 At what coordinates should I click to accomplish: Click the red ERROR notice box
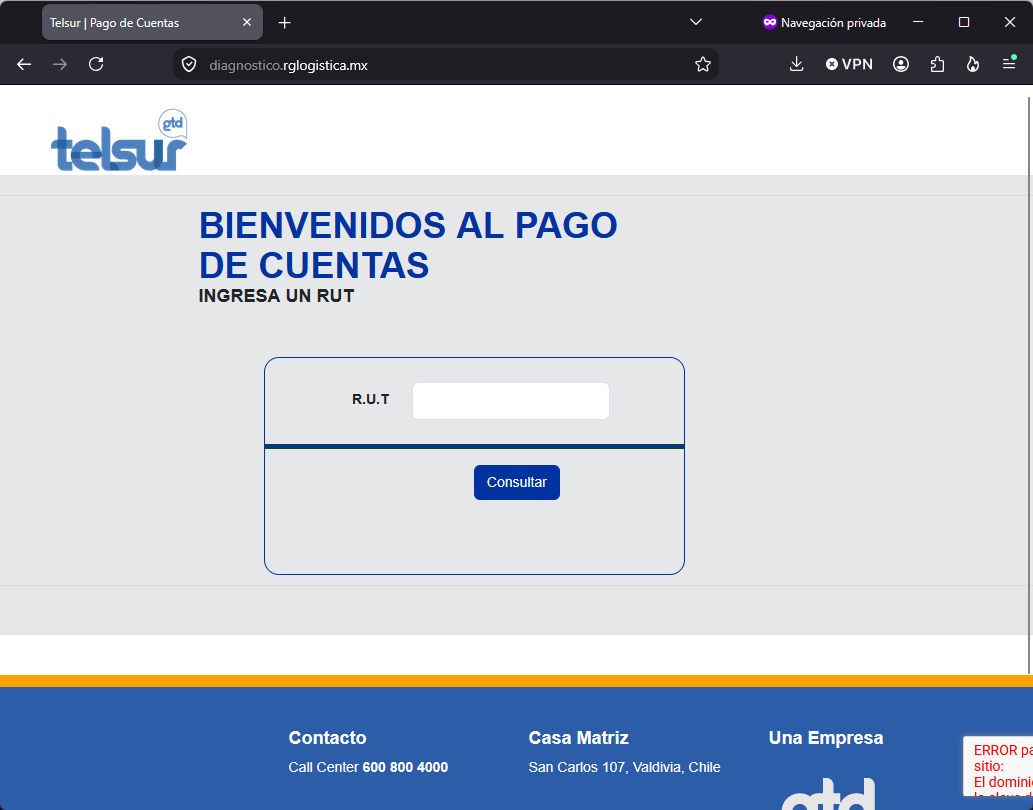tap(997, 767)
